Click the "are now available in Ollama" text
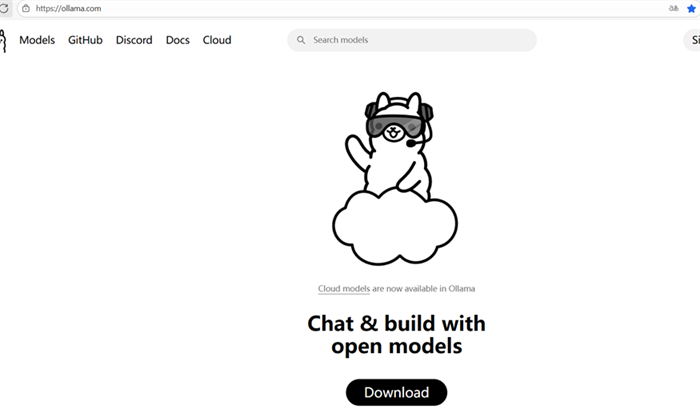The height and width of the screenshot is (407, 700). click(424, 289)
